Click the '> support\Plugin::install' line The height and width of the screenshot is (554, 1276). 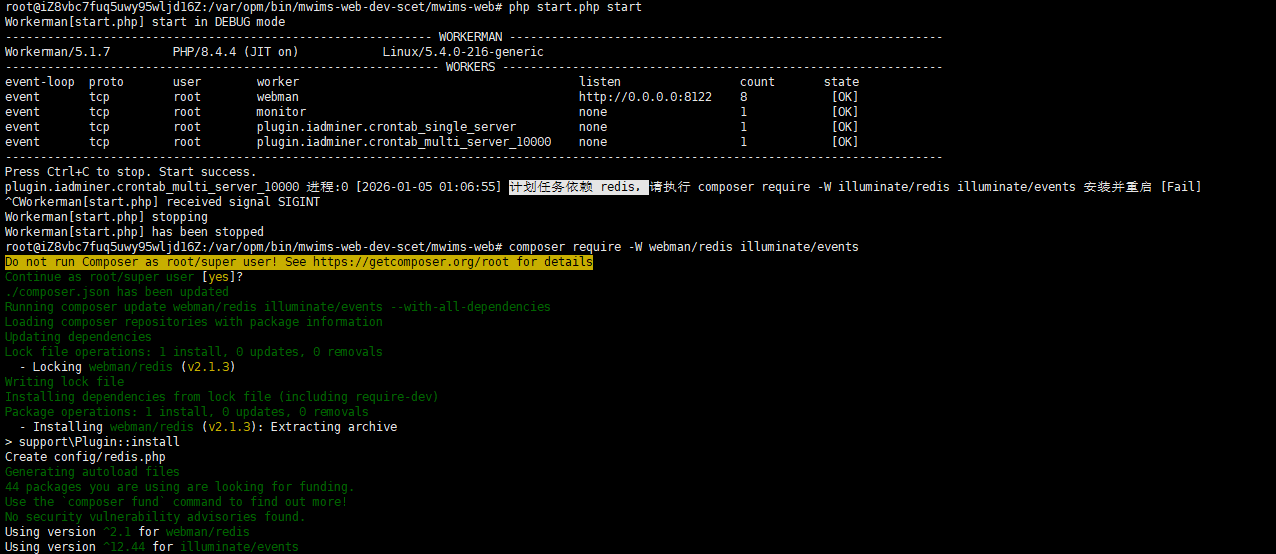[92, 442]
